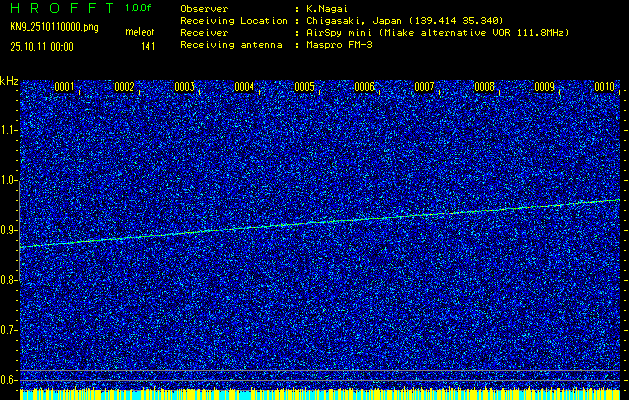Click the 0.9 frequency axis tick
Viewport: 629px width, 400px height.
(9, 230)
